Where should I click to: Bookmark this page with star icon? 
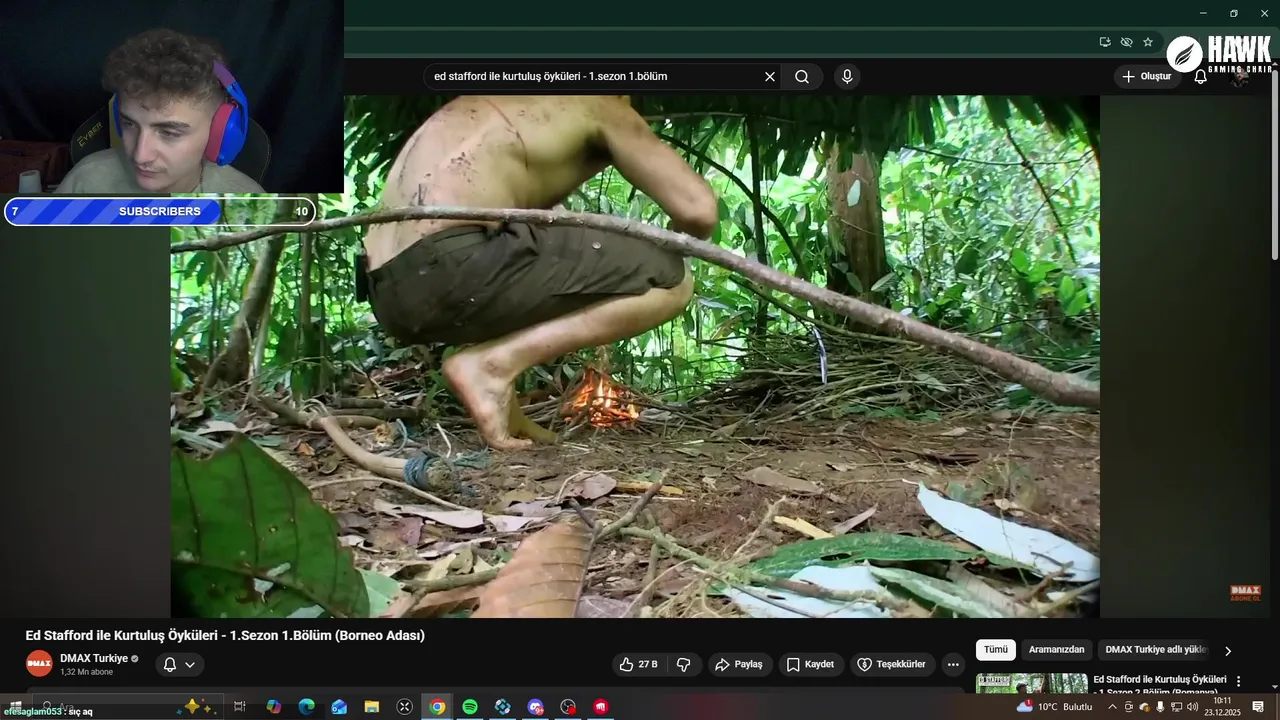[x=1148, y=42]
